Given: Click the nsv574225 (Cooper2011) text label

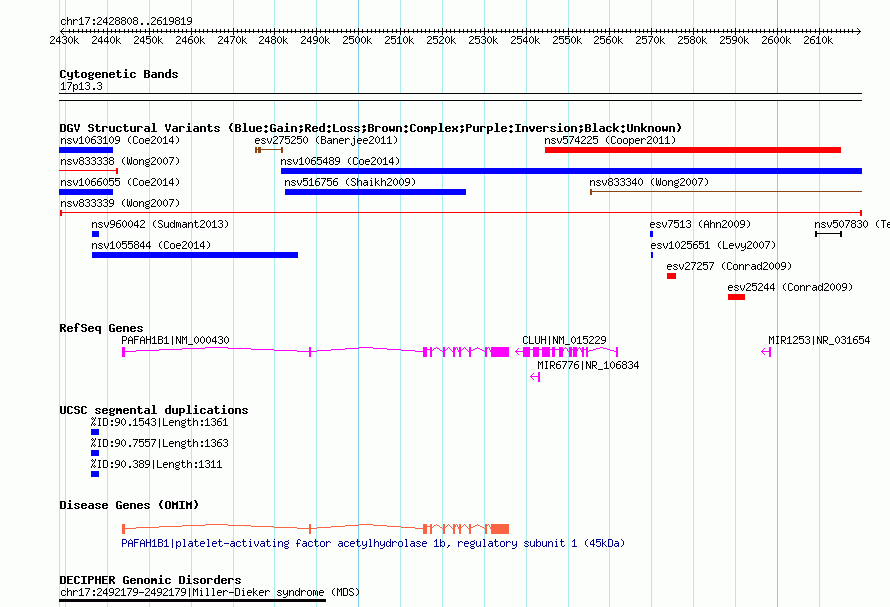Looking at the screenshot, I should tap(610, 140).
